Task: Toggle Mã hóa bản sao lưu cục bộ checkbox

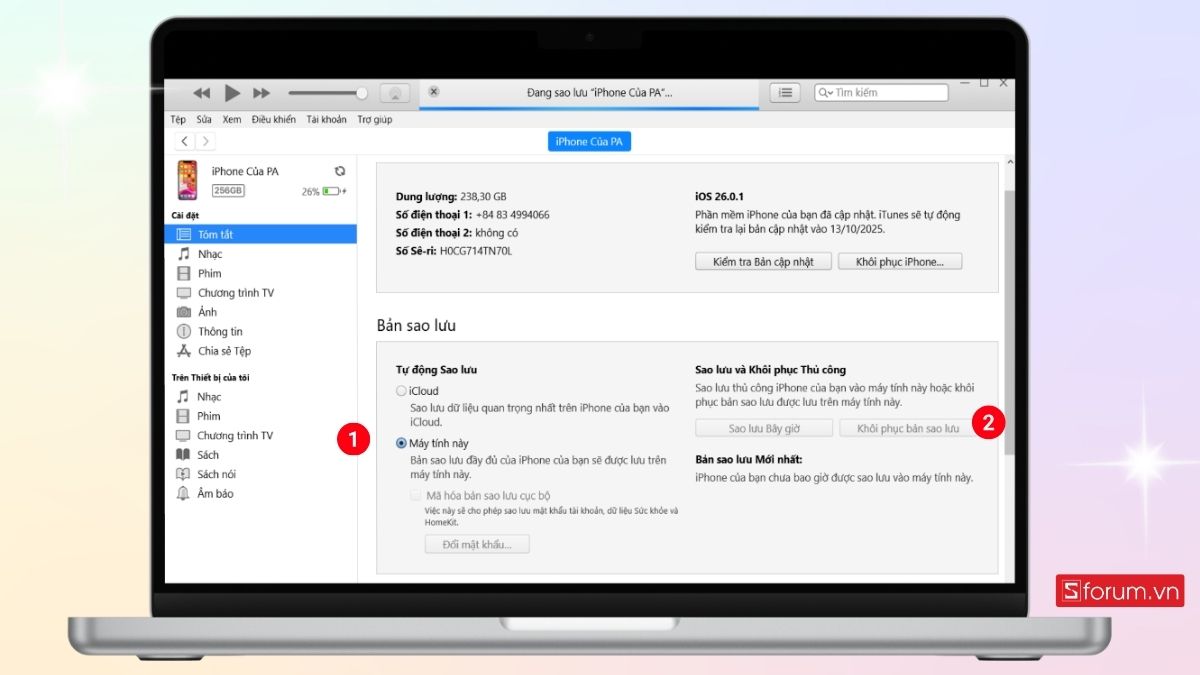Action: click(416, 495)
